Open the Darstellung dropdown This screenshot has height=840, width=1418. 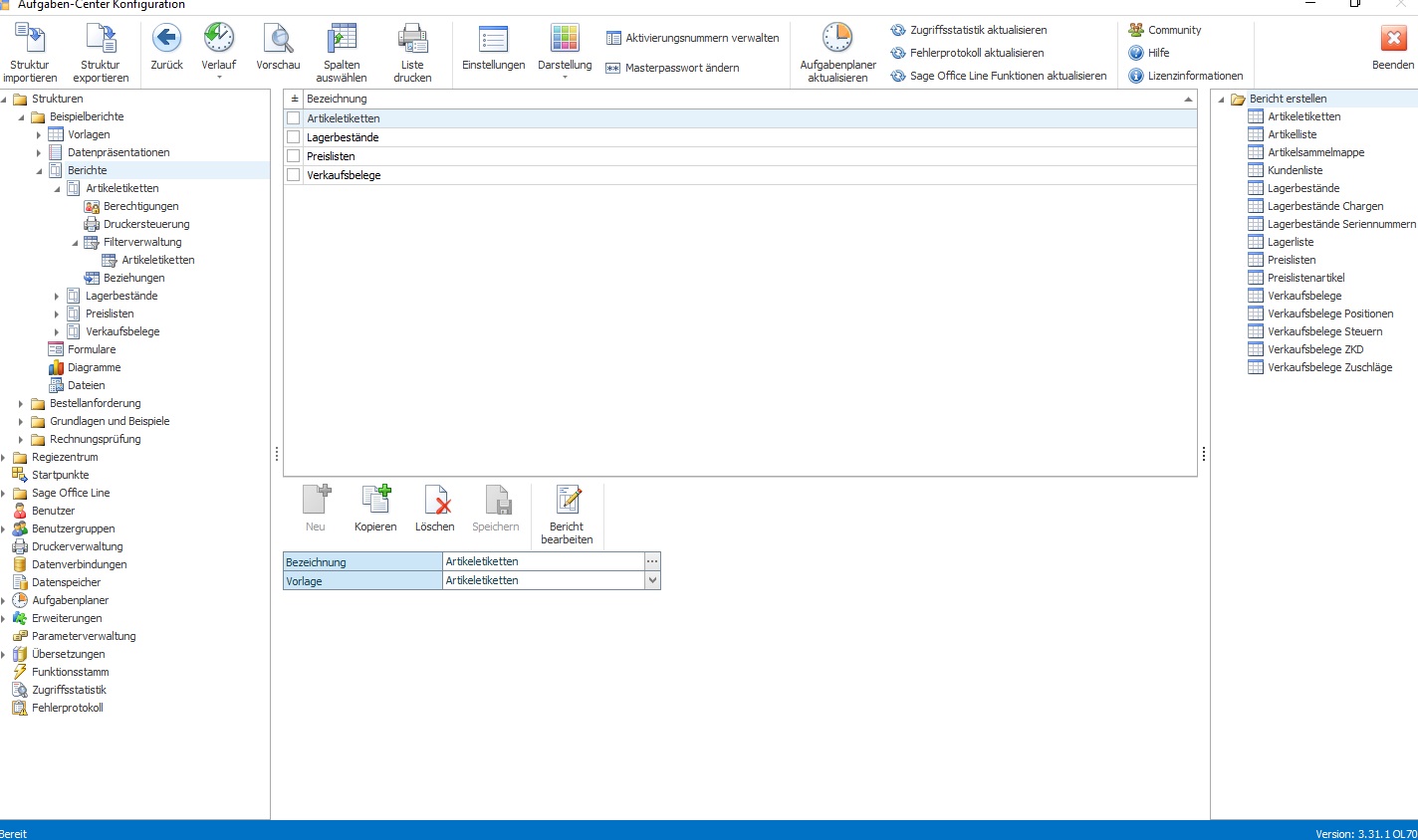(x=565, y=77)
